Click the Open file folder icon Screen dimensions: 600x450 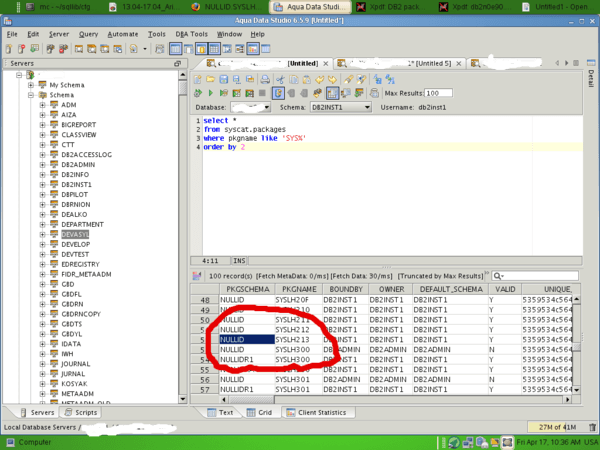point(210,79)
